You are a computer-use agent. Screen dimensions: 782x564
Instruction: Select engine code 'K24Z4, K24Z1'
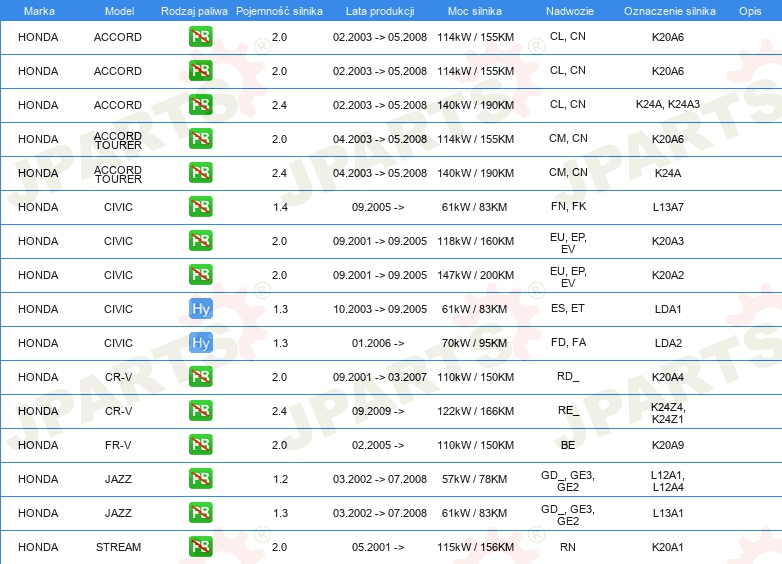[668, 413]
